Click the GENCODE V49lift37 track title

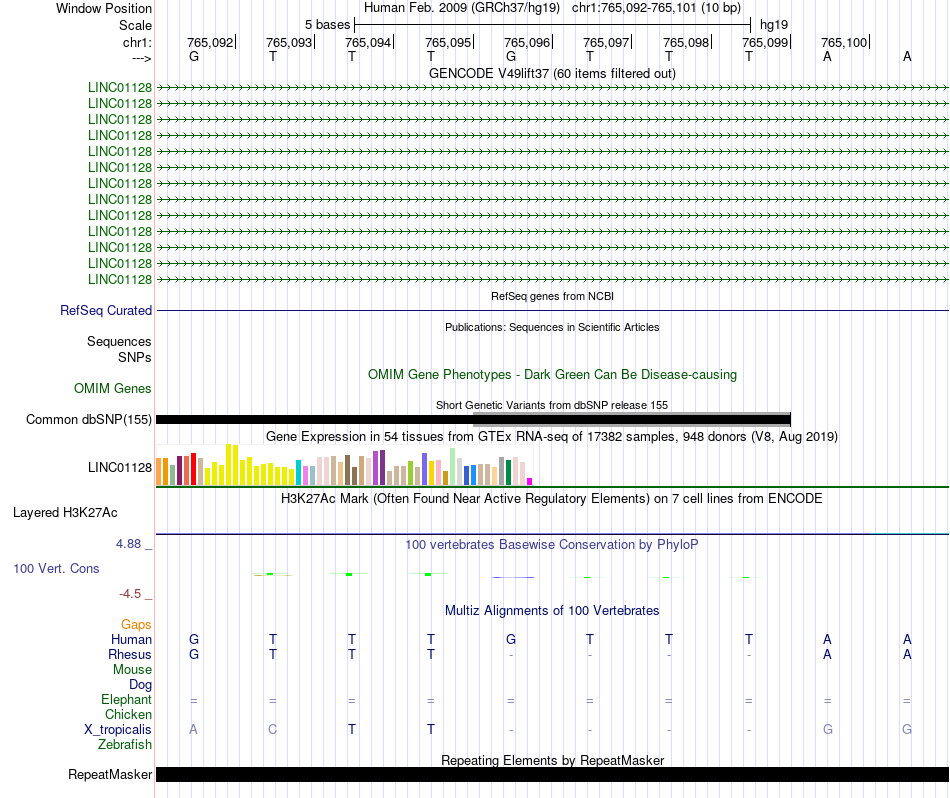coord(552,73)
